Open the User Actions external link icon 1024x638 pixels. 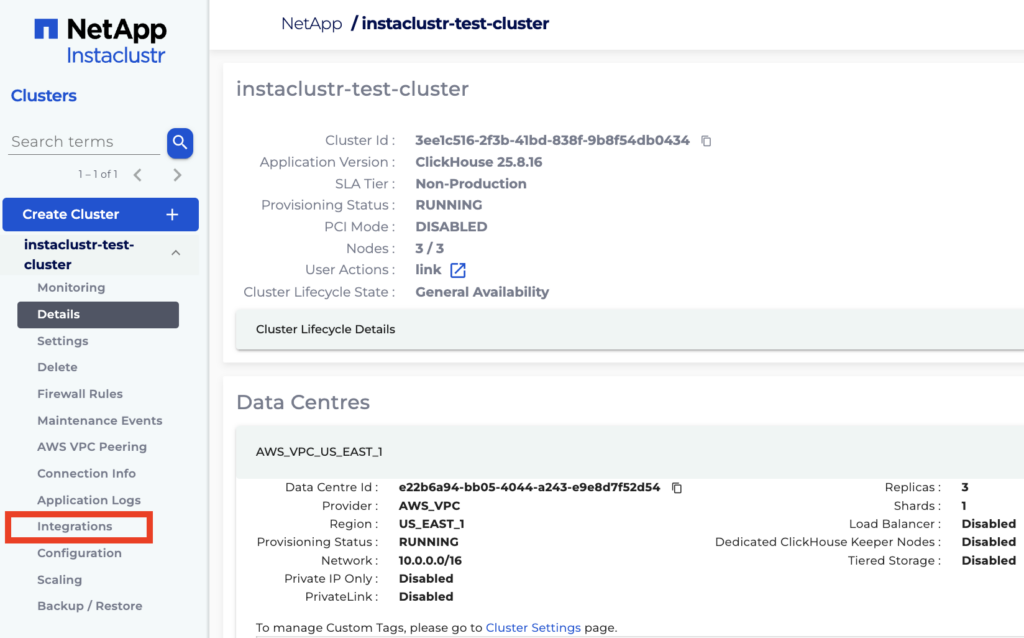457,270
